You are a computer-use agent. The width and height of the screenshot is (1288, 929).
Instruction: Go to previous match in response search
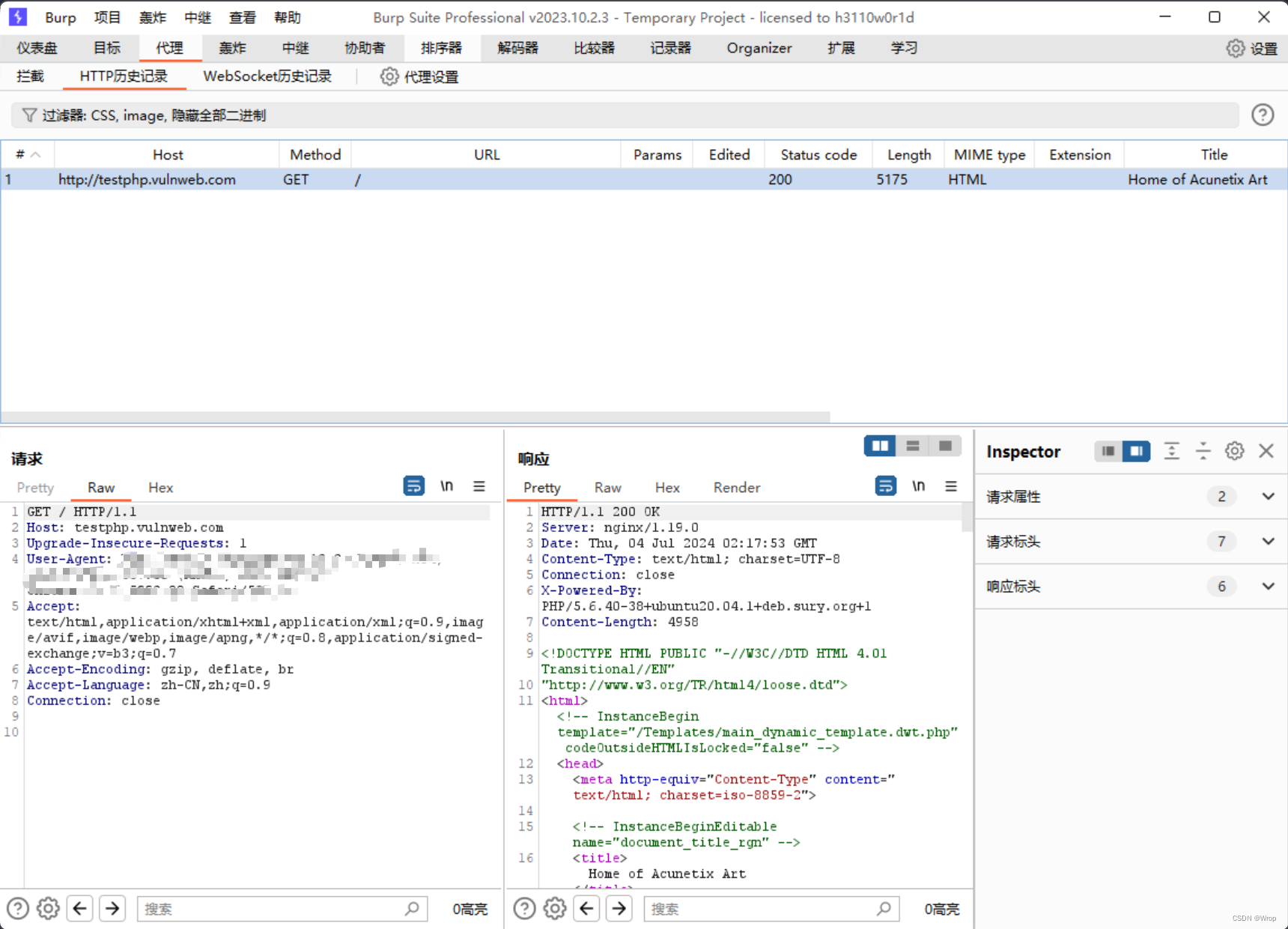coord(587,909)
